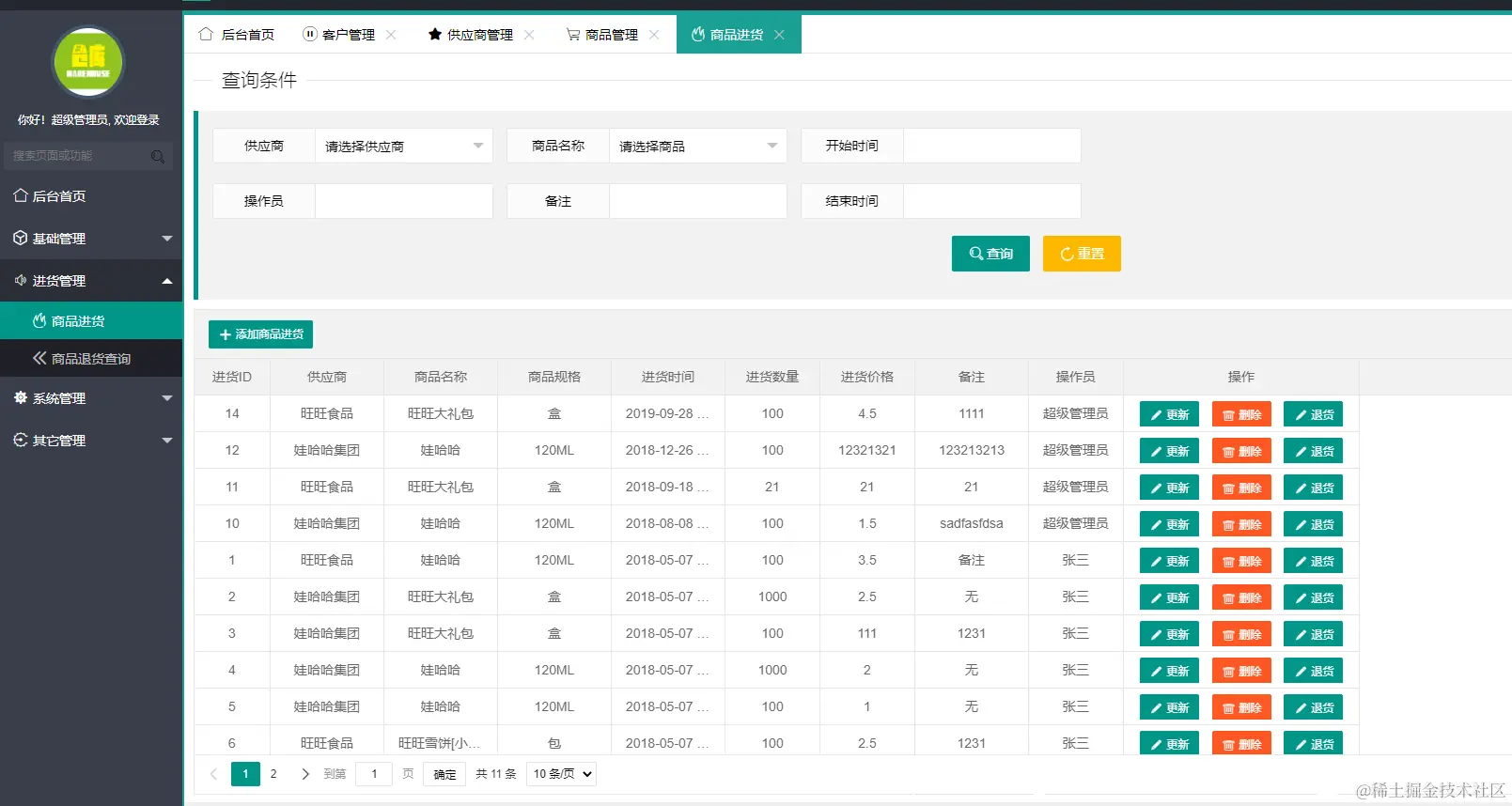Click the gear icon beside 系统管理

[x=21, y=397]
